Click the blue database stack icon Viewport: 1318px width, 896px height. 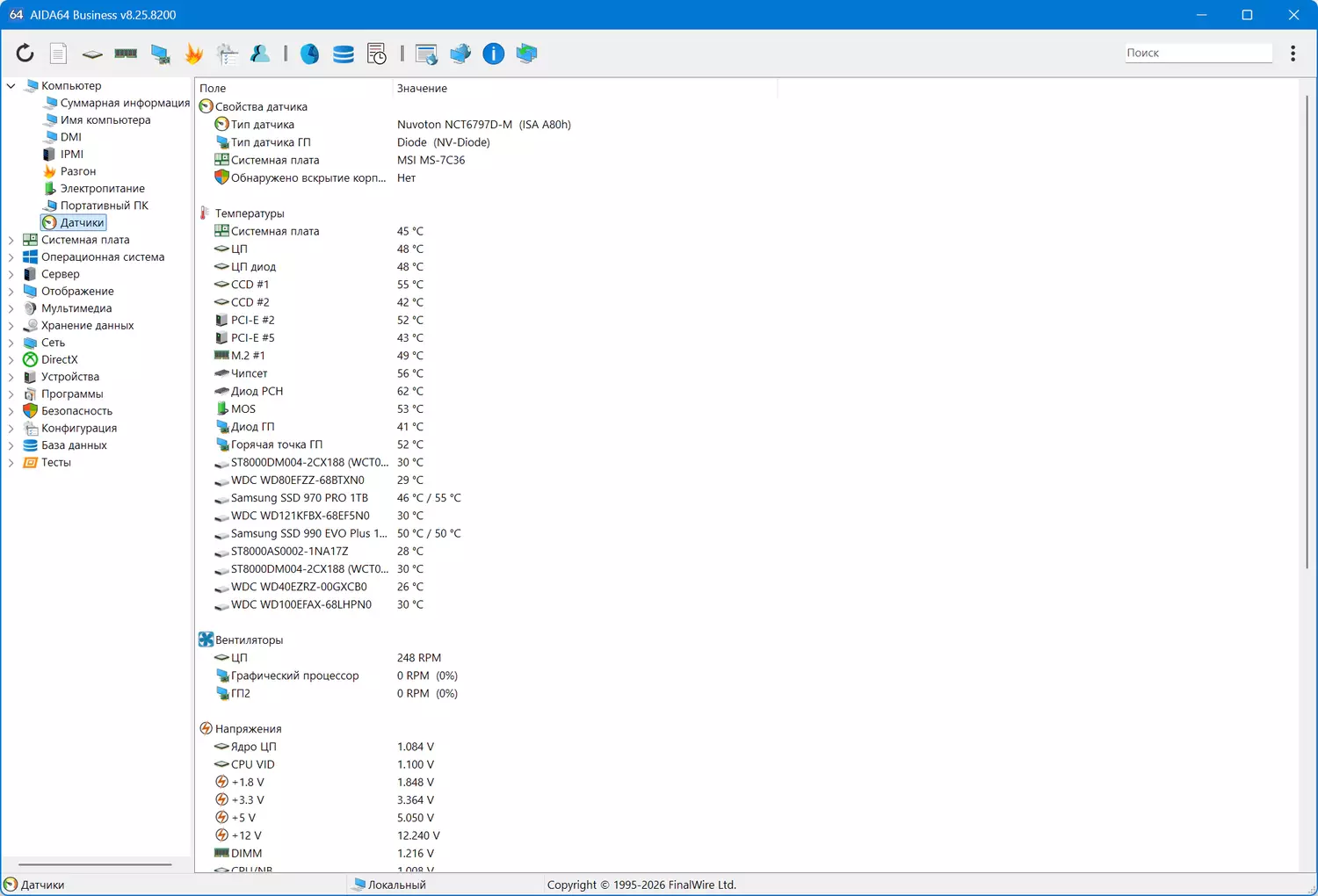click(344, 54)
